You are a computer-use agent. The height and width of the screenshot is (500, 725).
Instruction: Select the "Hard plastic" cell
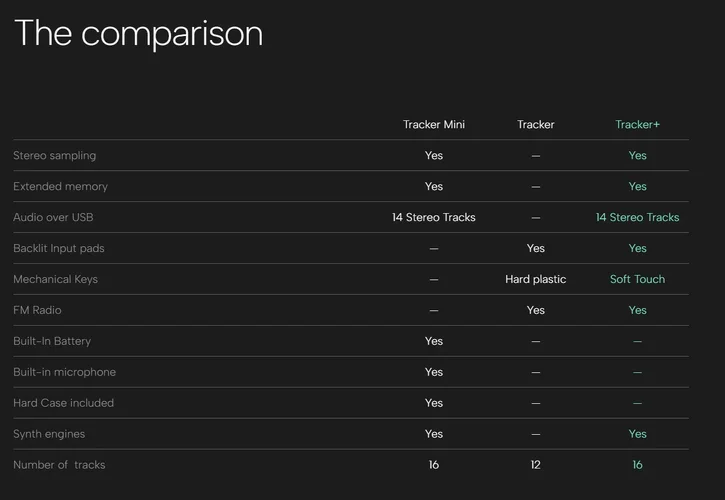point(535,280)
